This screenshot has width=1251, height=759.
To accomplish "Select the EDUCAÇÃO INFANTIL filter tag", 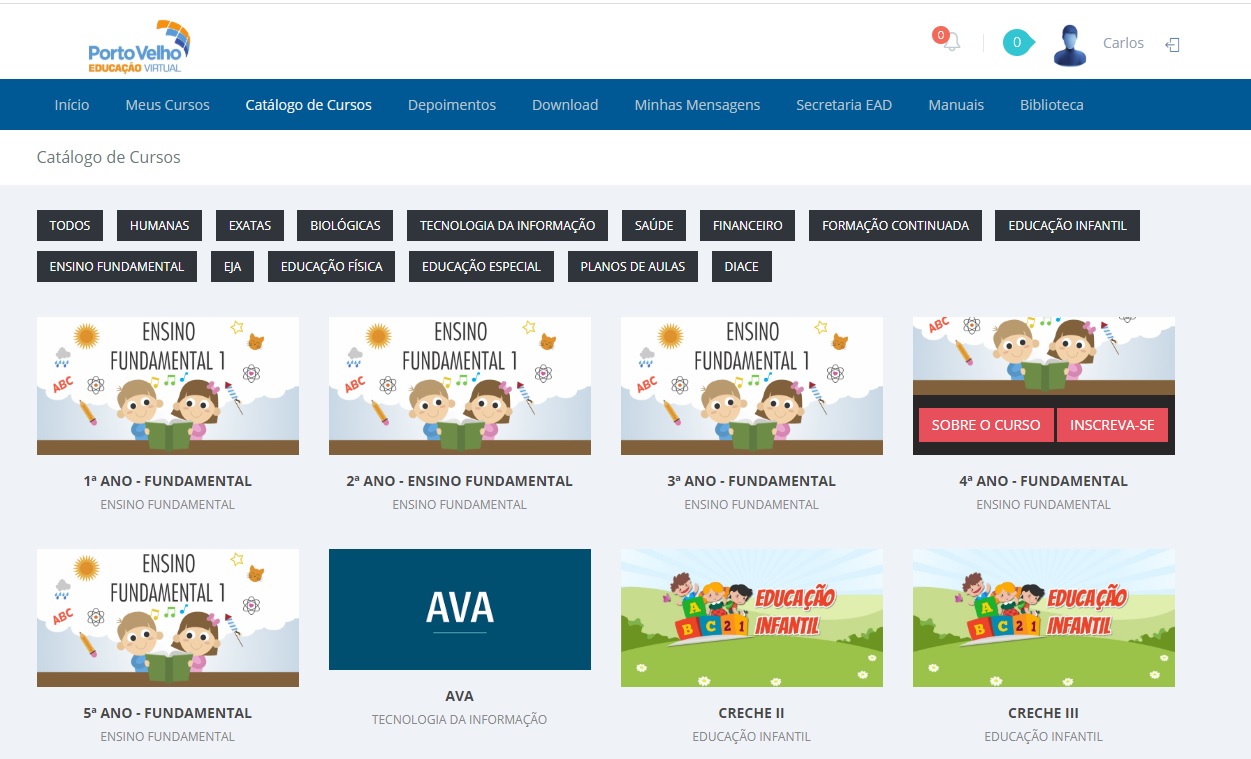I will (1067, 226).
